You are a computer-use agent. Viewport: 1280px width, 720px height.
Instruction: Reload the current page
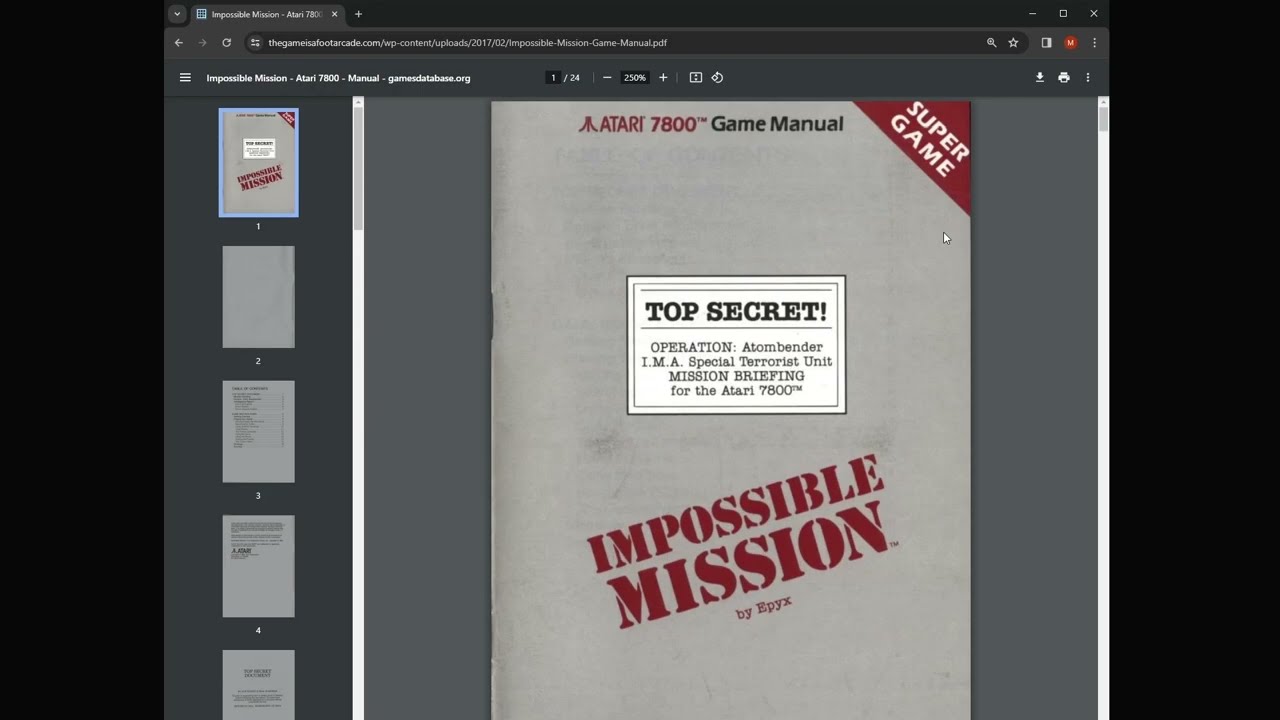click(x=226, y=43)
